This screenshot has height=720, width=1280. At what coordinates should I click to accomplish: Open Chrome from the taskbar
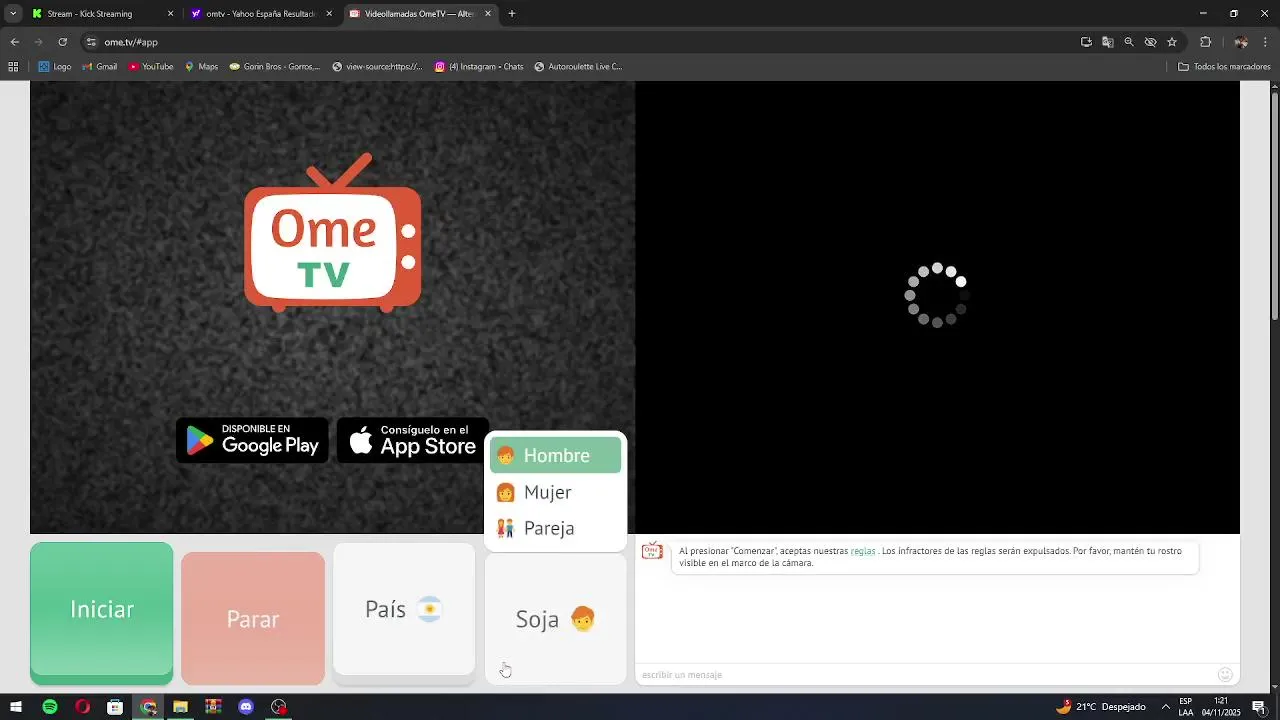tap(148, 707)
